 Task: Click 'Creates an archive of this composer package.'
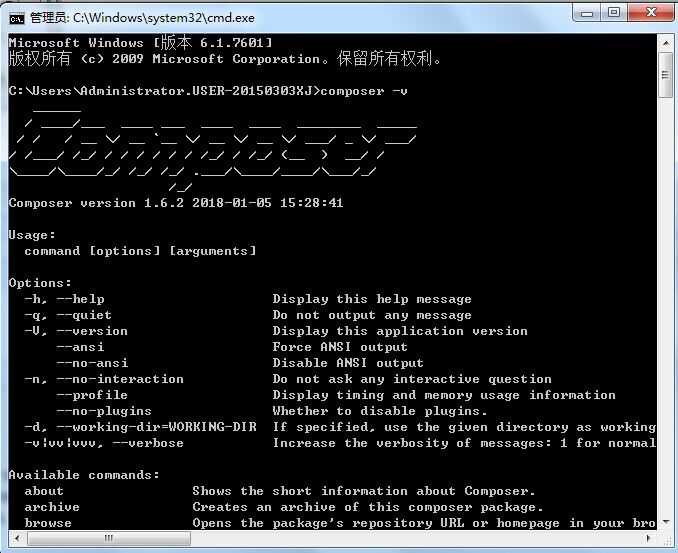[x=368, y=507]
